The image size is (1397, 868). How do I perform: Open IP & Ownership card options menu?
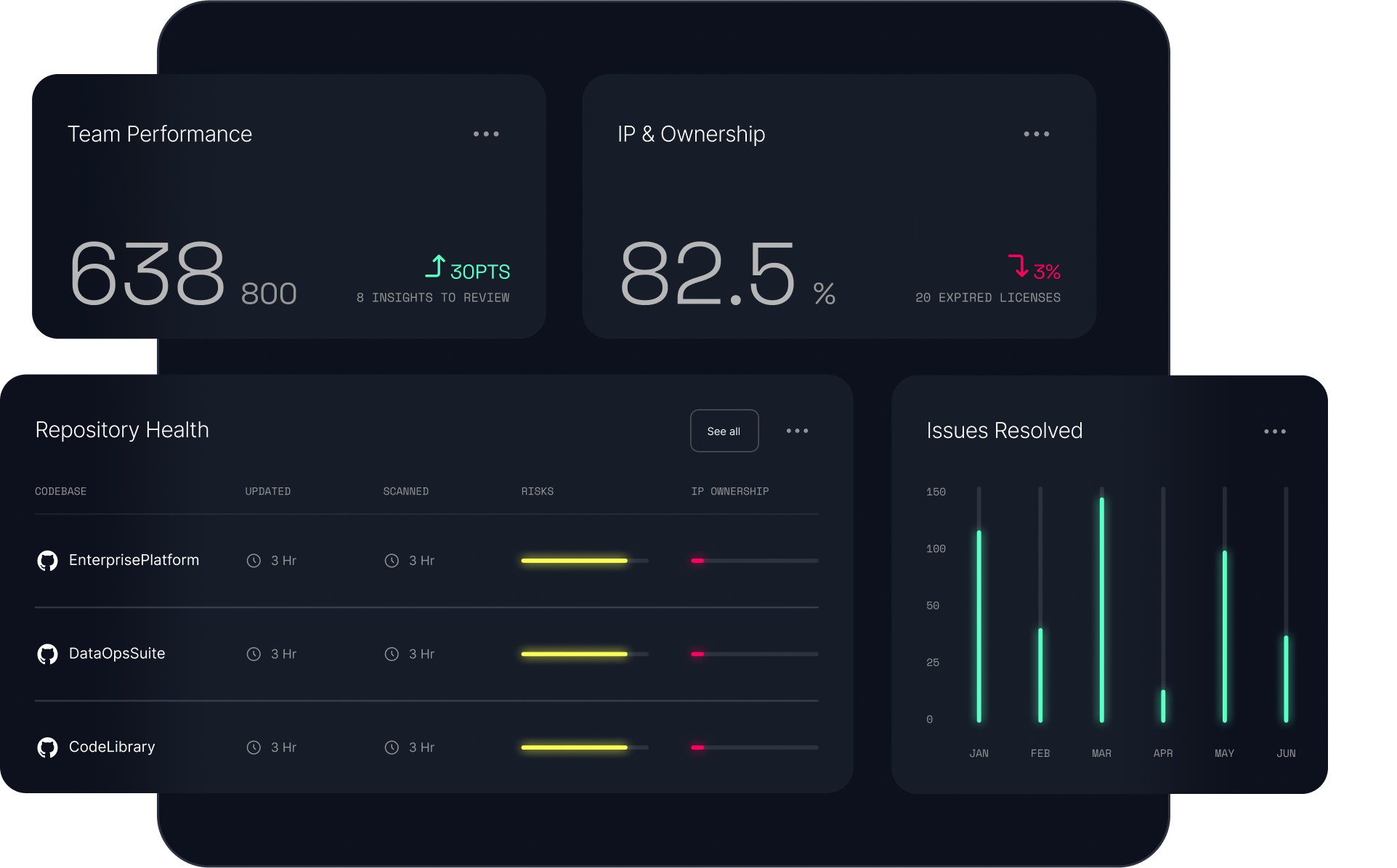[1037, 134]
